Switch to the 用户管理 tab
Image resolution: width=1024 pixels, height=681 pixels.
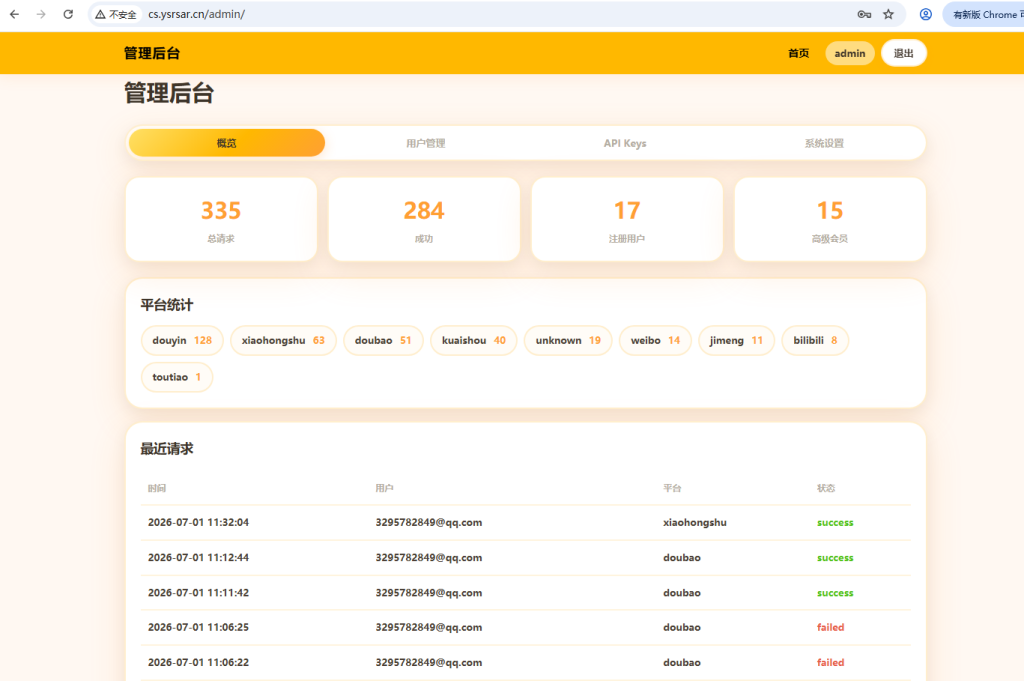[x=426, y=143]
